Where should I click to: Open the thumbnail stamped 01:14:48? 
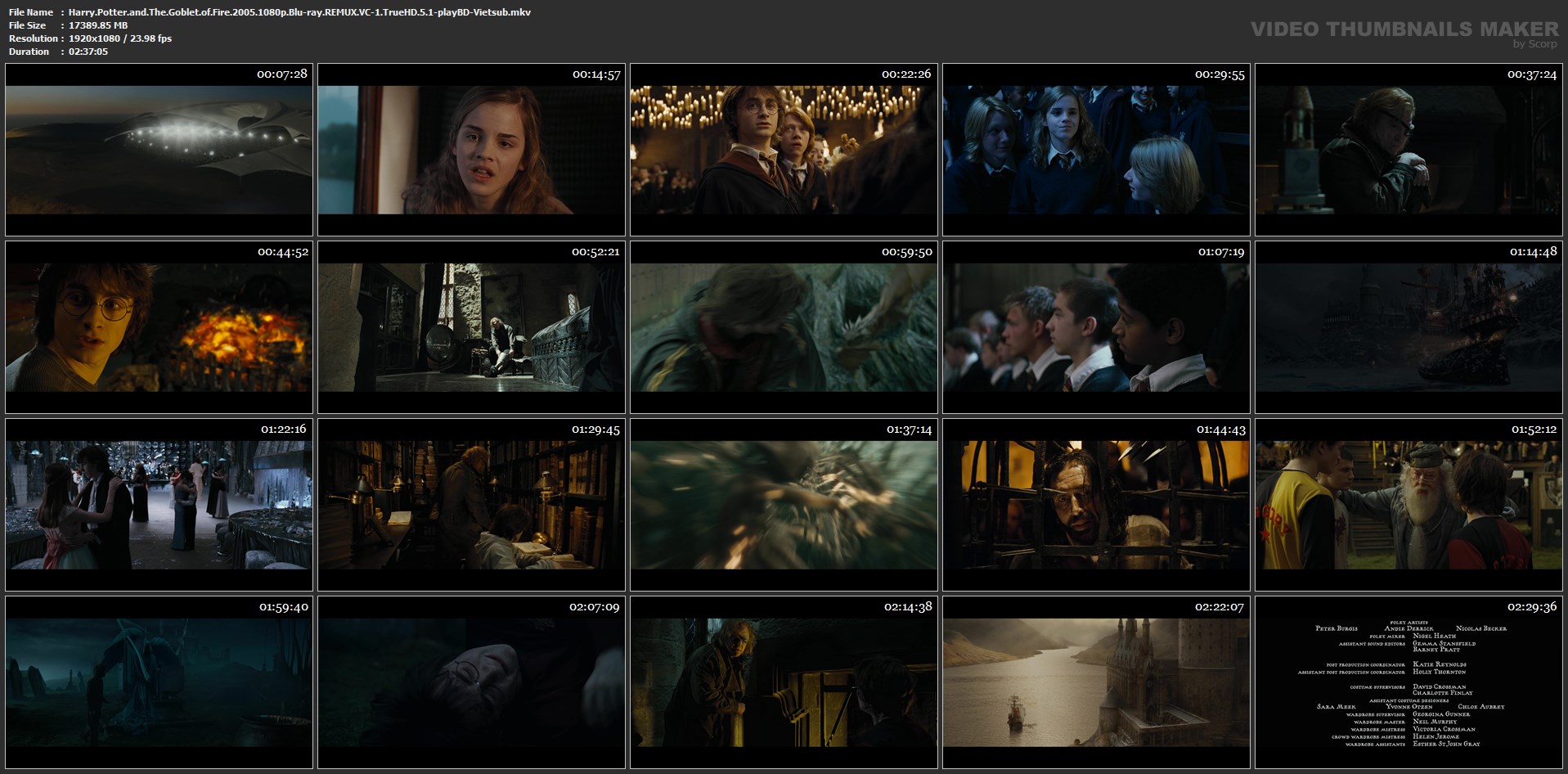click(1409, 327)
